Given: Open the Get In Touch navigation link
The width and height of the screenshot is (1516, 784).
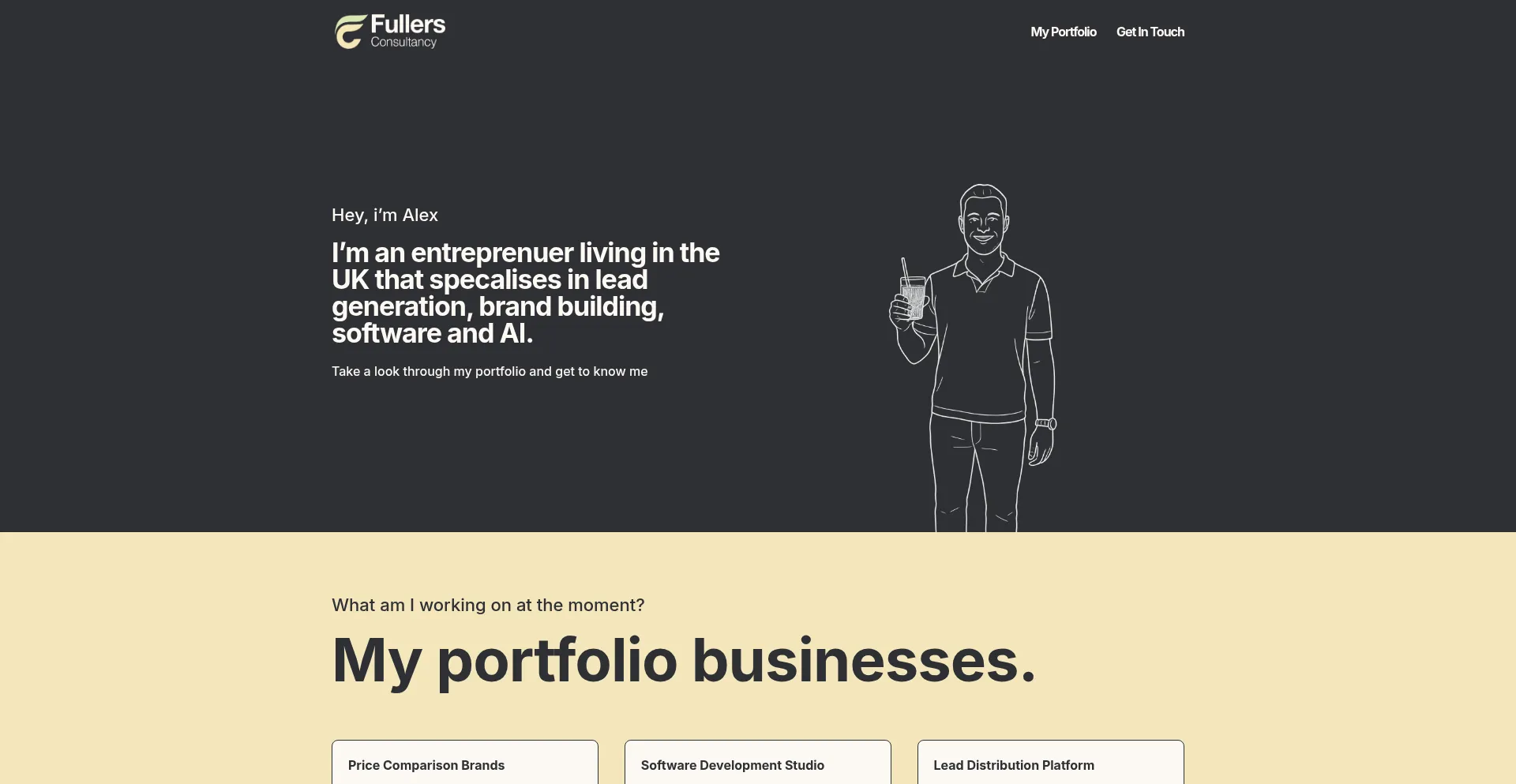Looking at the screenshot, I should click(x=1150, y=32).
